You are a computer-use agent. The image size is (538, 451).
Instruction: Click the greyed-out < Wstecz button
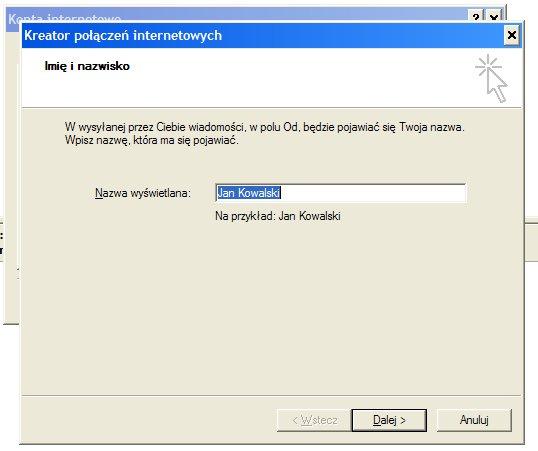point(315,420)
